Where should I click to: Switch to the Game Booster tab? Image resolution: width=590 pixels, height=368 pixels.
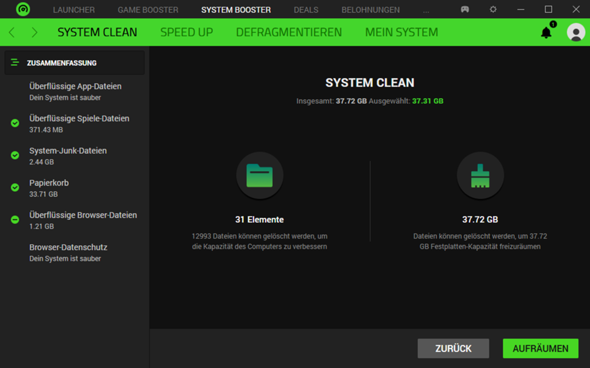tap(148, 10)
